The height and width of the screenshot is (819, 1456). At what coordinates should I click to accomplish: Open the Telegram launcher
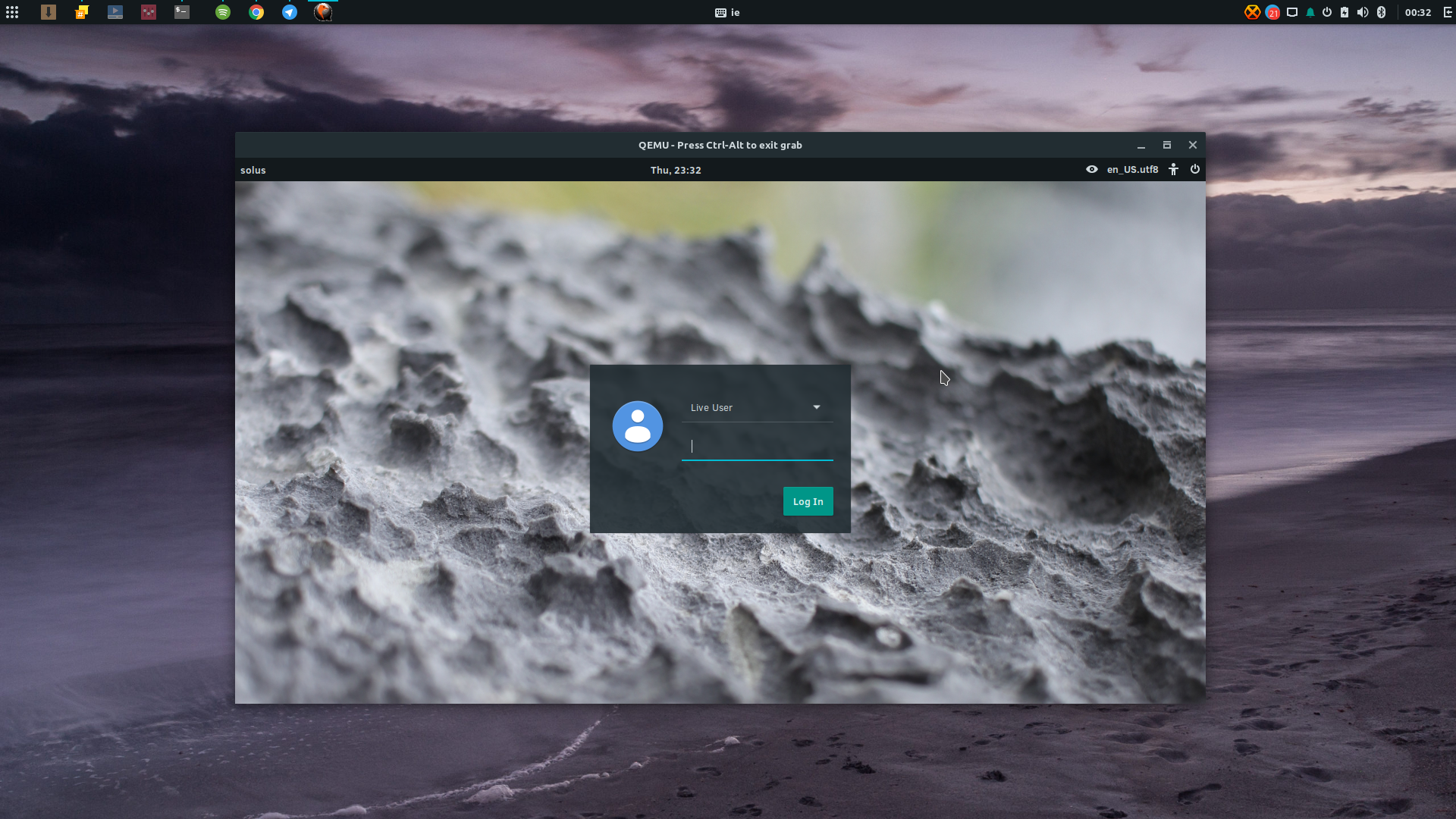pos(290,12)
